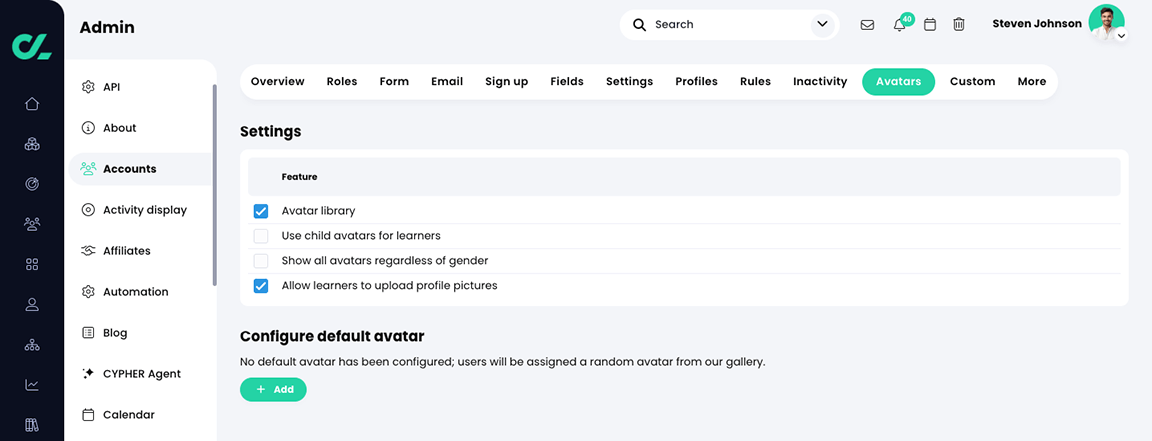
Task: Open the trash bin icon in top bar
Action: [x=959, y=24]
